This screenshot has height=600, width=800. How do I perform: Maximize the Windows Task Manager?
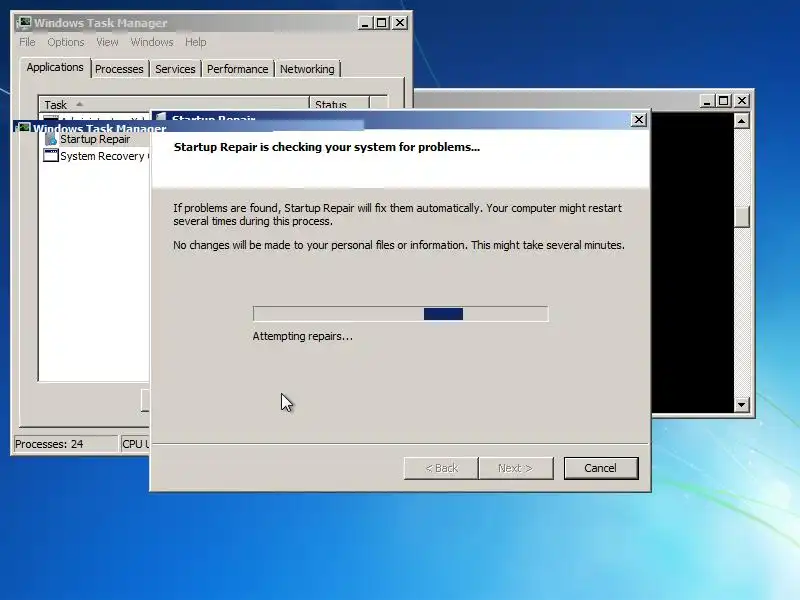pyautogui.click(x=382, y=23)
